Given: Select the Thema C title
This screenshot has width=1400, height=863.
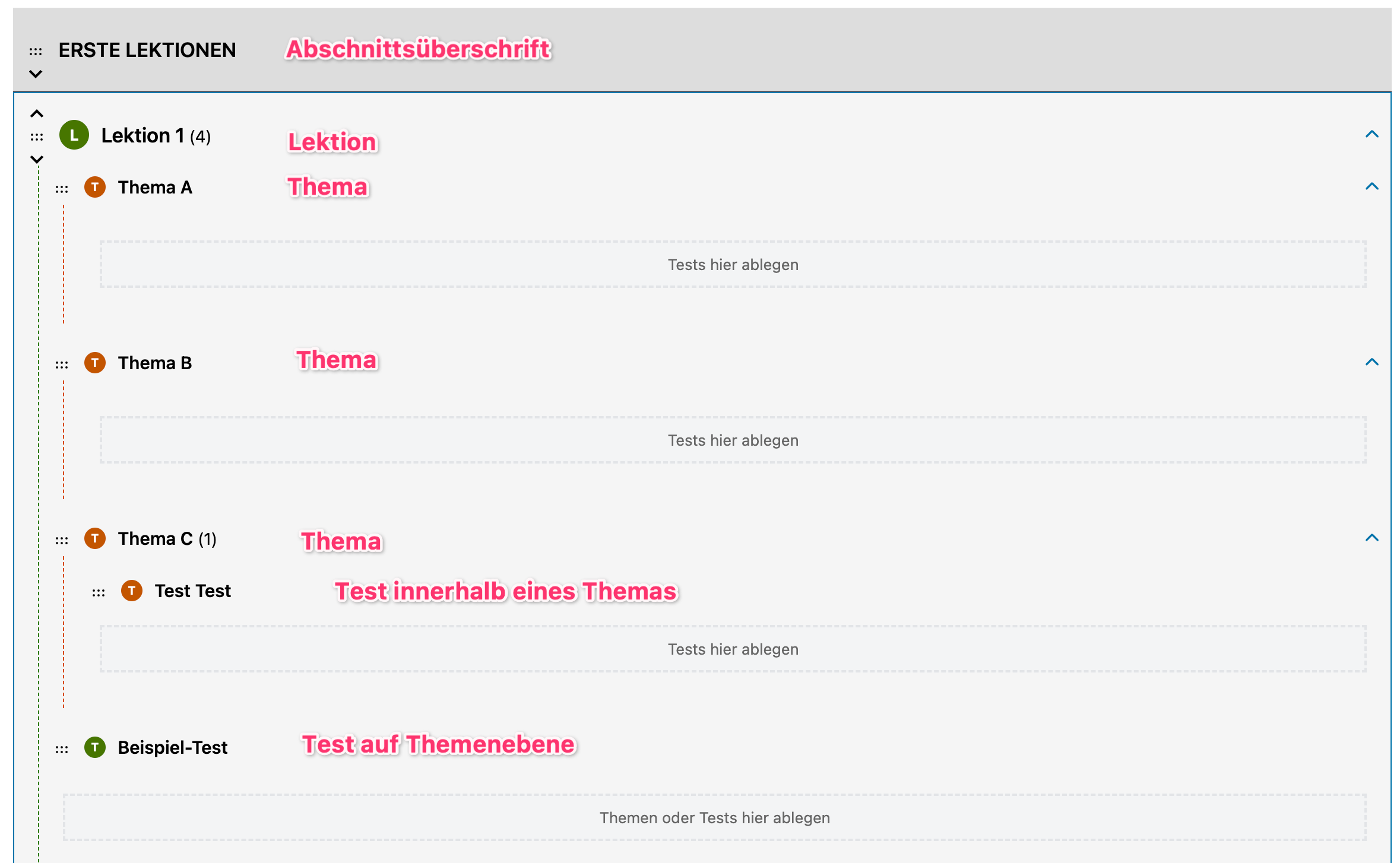Looking at the screenshot, I should coord(156,538).
